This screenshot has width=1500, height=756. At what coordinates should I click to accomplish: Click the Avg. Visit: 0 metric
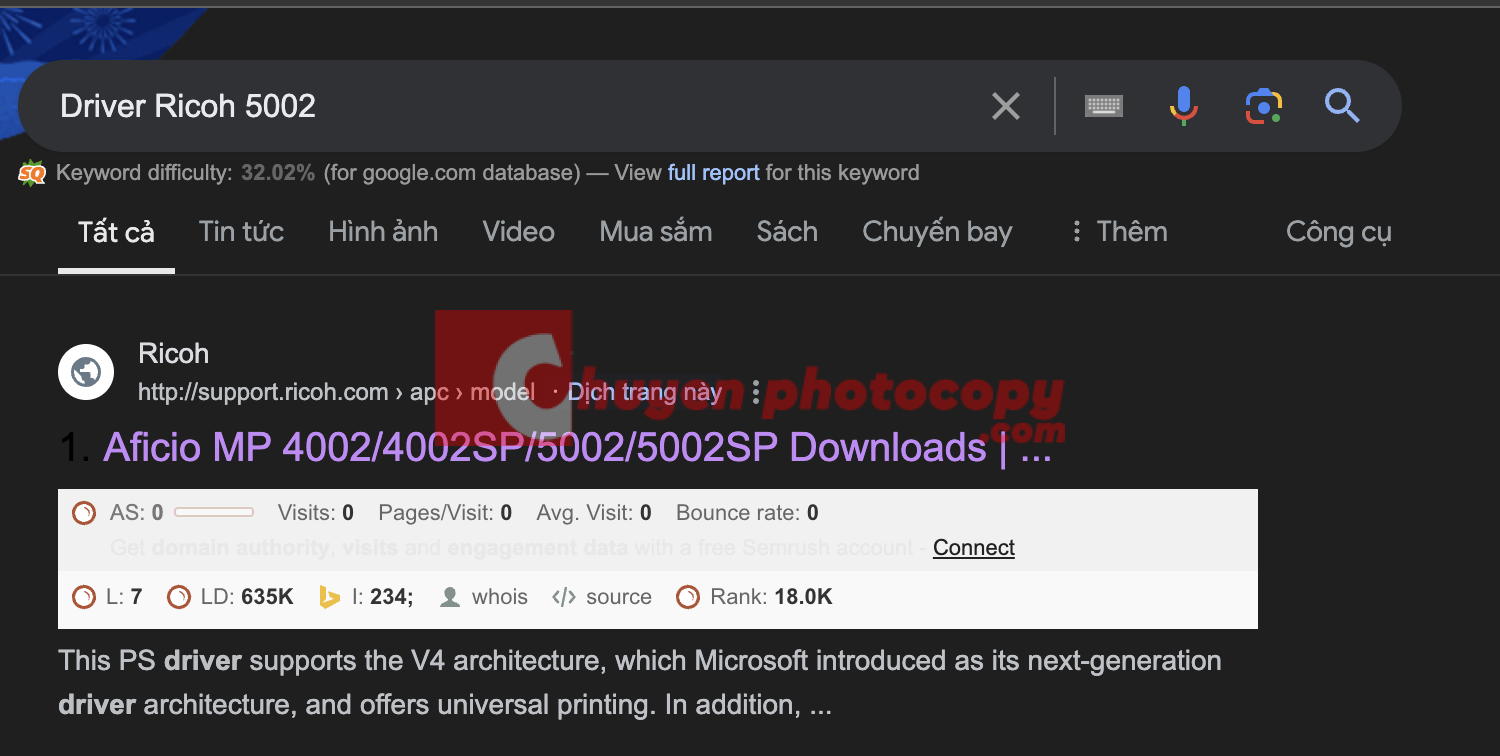(x=594, y=513)
